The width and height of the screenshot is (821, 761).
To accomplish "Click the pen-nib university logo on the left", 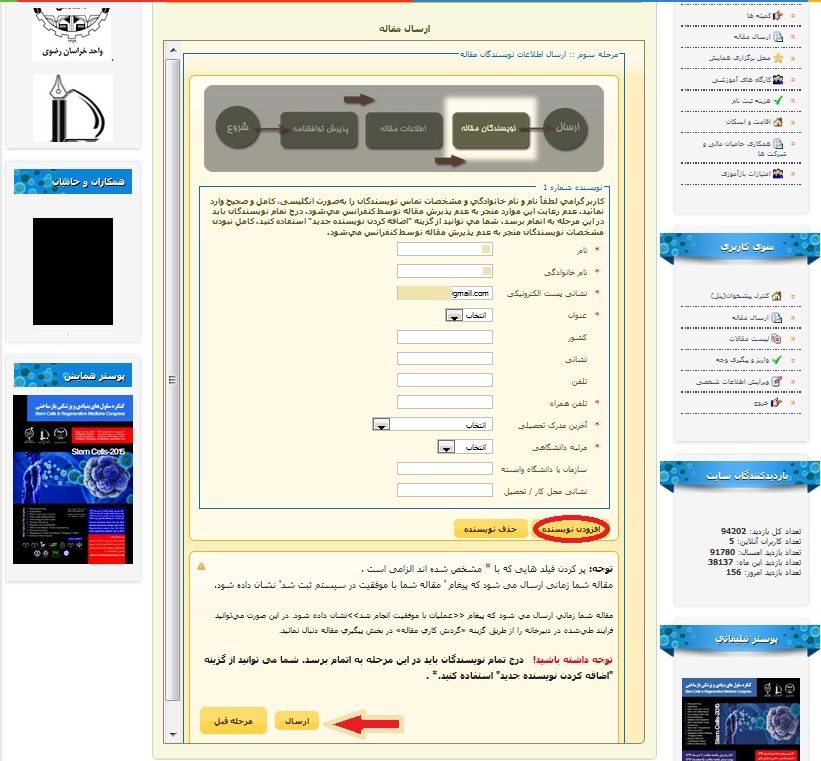I will (73, 108).
